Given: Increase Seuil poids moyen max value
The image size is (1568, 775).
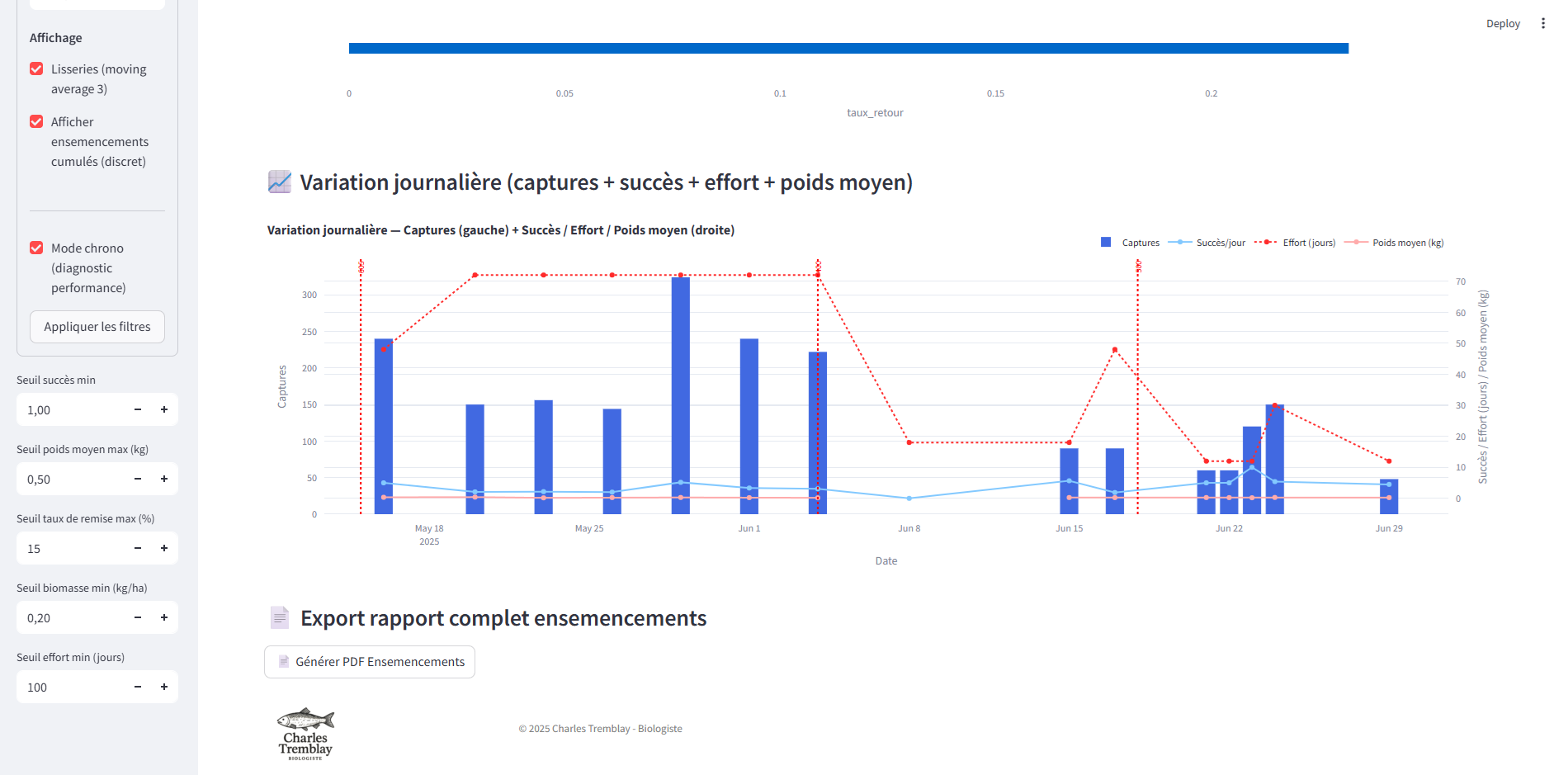Looking at the screenshot, I should pos(164,480).
